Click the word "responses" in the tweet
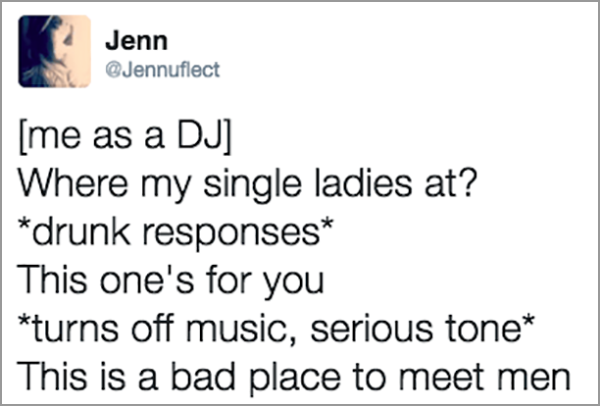The height and width of the screenshot is (406, 600). tap(231, 236)
